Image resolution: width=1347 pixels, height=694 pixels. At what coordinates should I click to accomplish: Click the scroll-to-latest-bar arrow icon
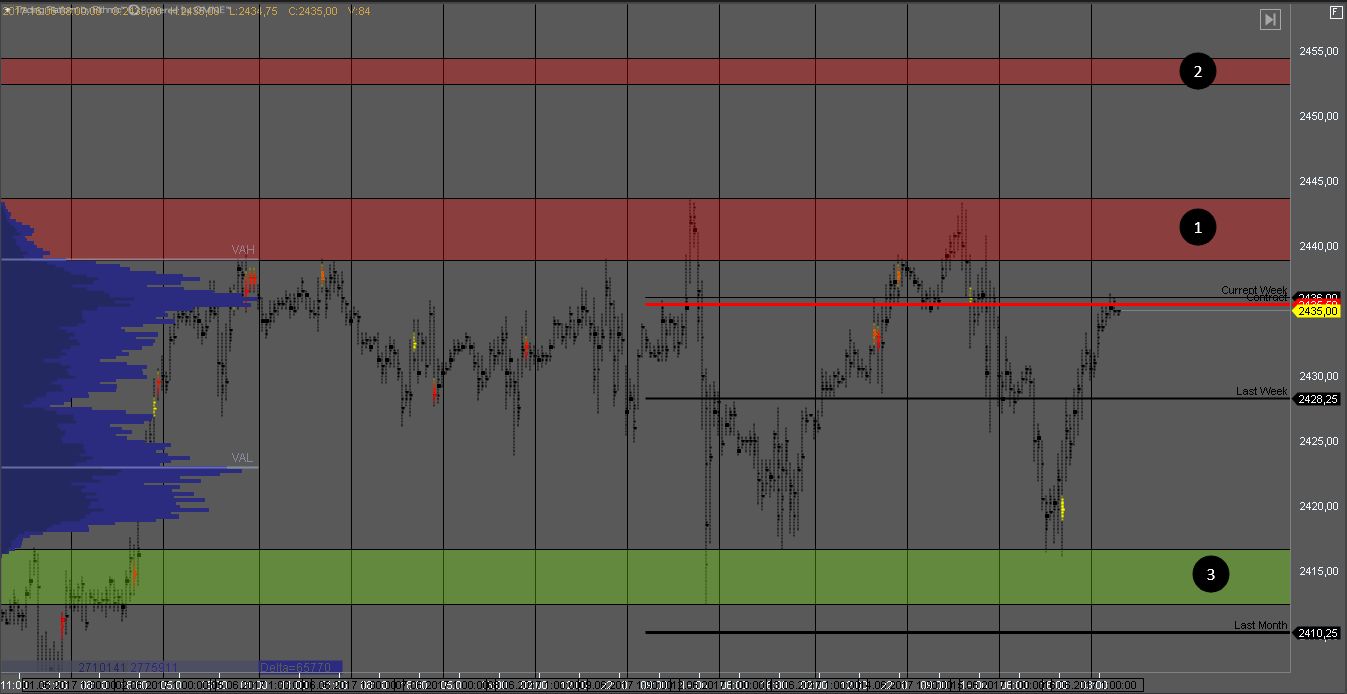(x=1270, y=19)
